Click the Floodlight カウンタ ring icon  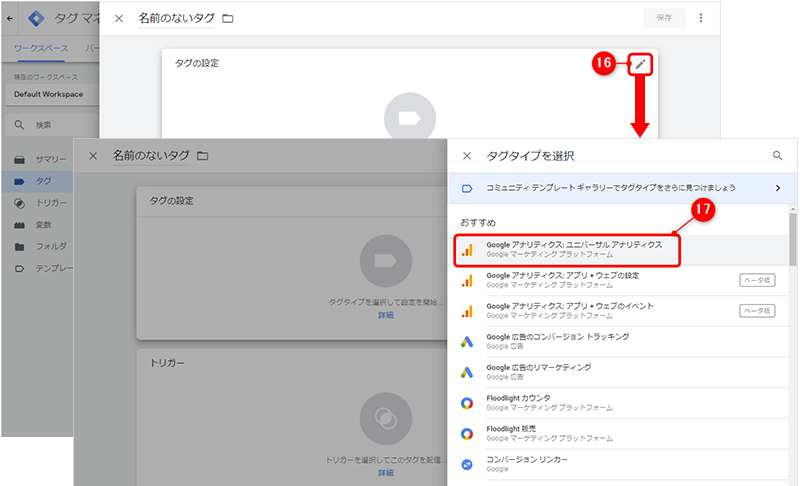tap(467, 403)
